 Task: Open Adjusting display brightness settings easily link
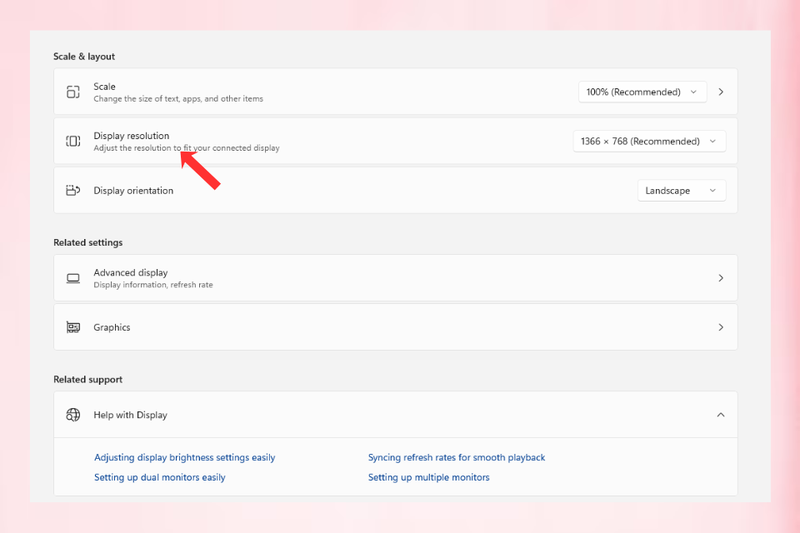coord(185,458)
